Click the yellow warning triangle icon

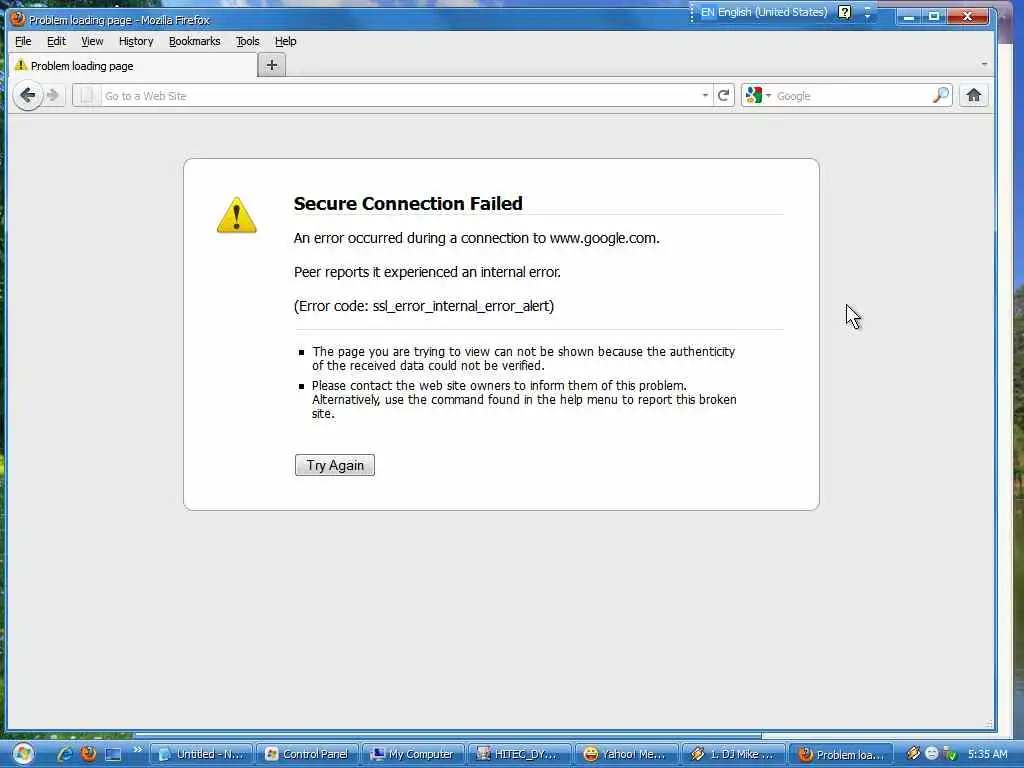coord(236,215)
